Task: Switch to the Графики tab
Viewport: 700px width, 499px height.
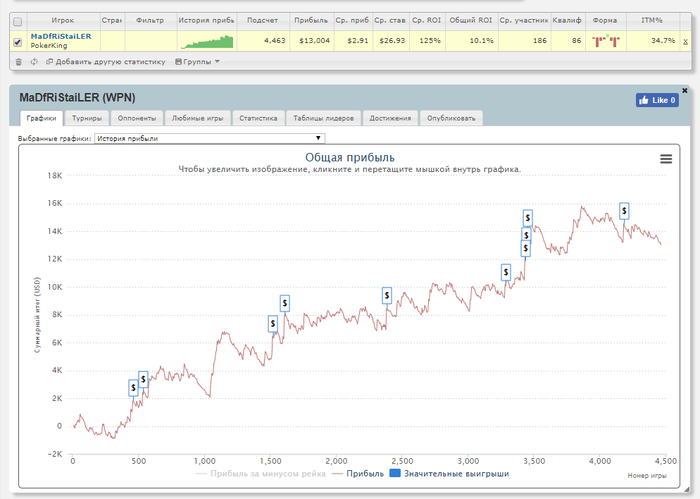Action: click(41, 118)
